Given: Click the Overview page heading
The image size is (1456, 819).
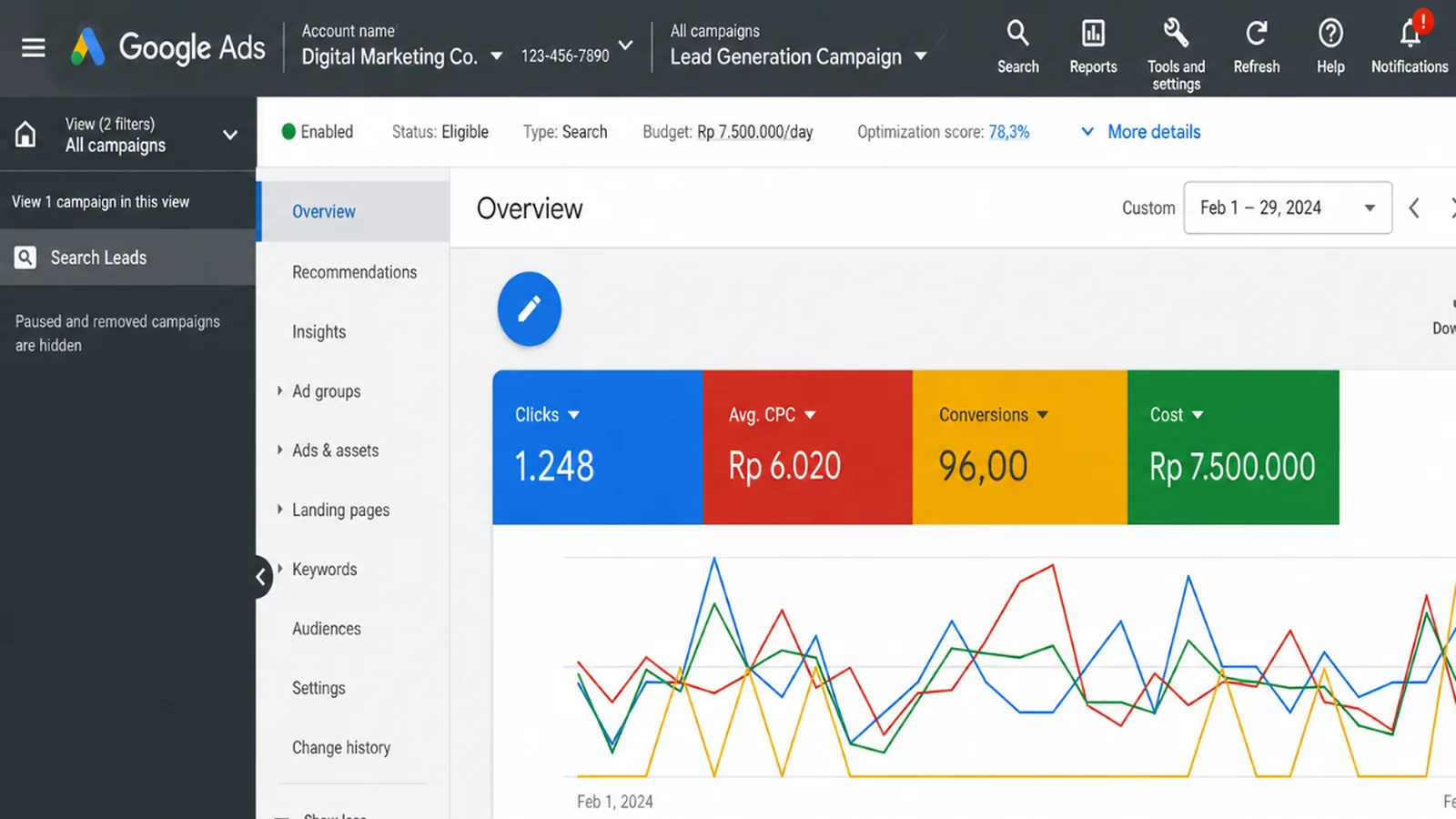Looking at the screenshot, I should click(530, 208).
